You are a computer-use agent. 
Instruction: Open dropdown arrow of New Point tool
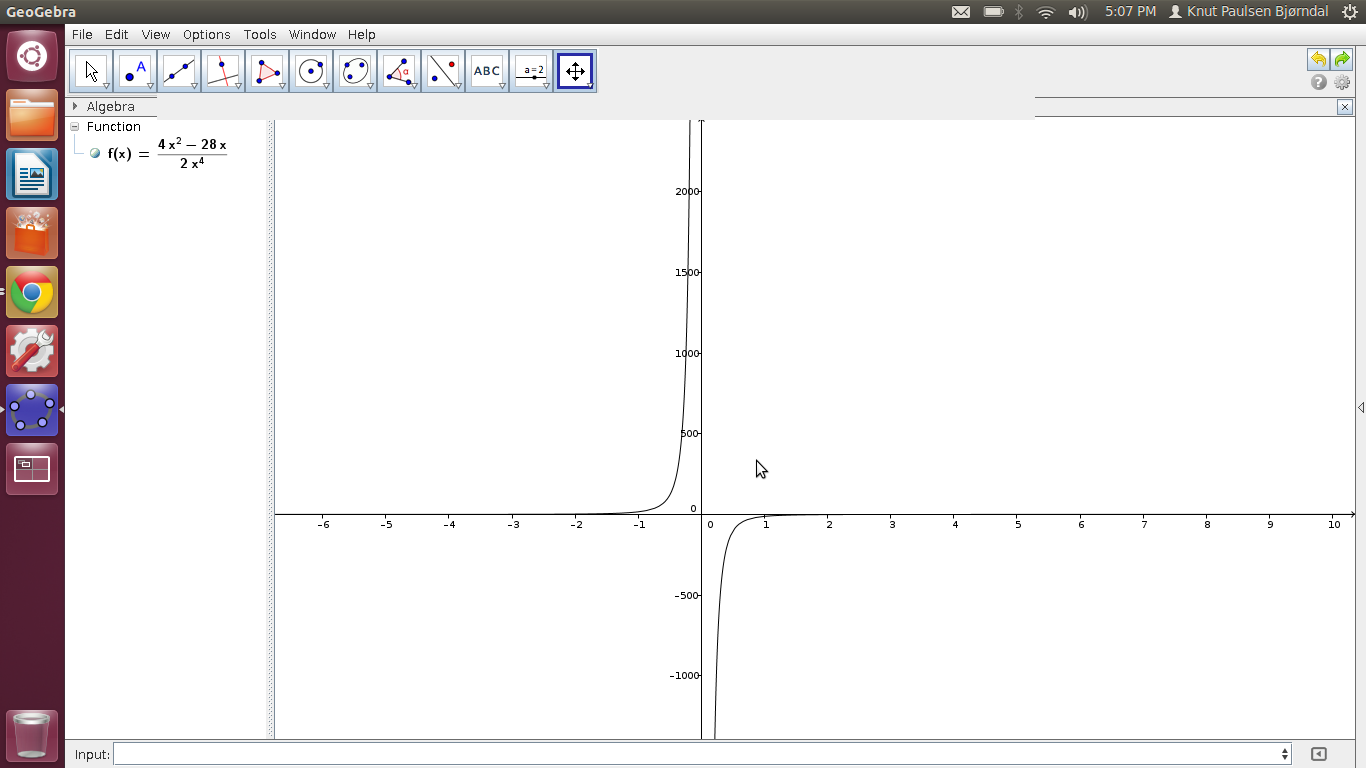[x=150, y=86]
